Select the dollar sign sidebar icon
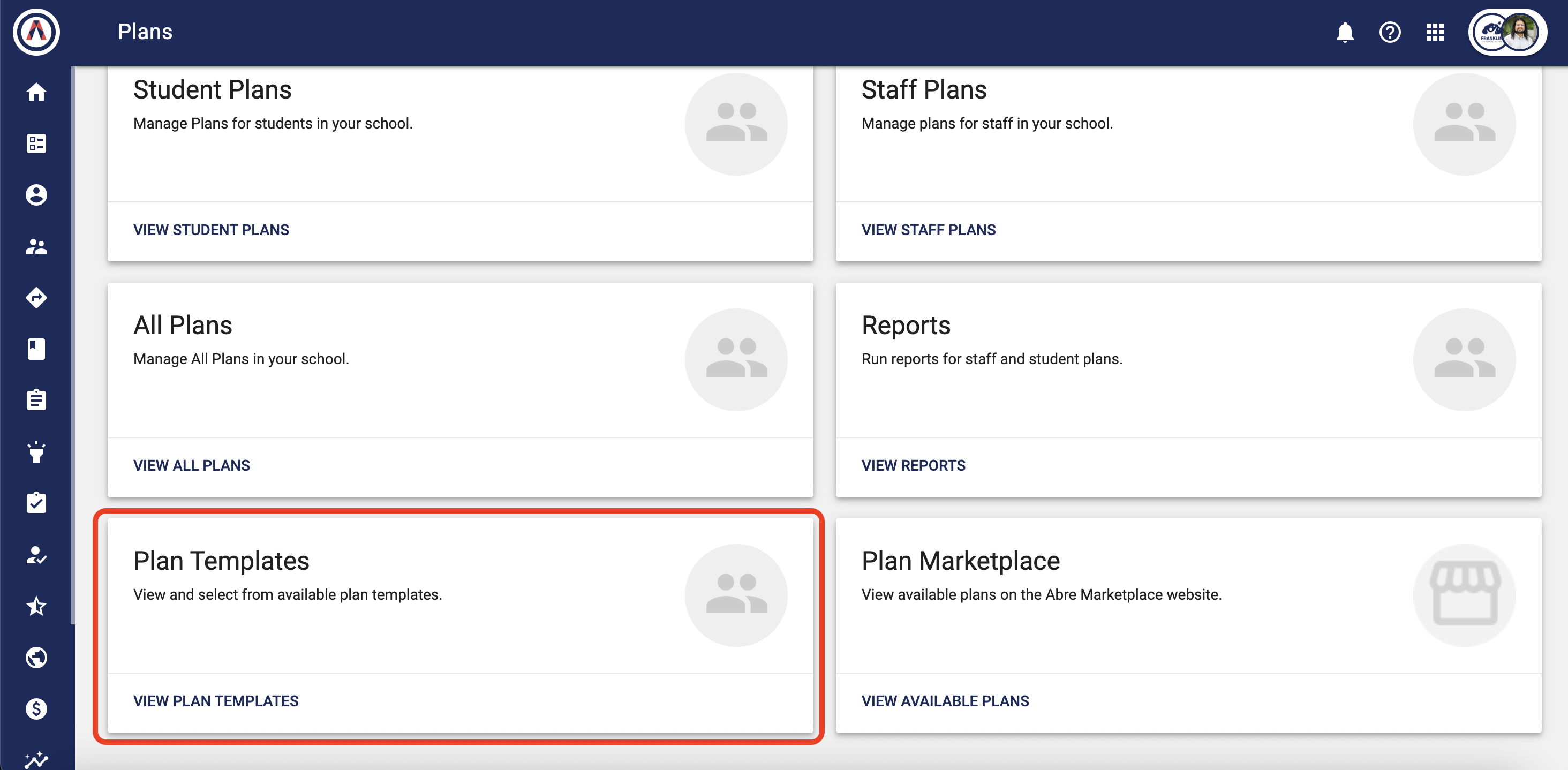This screenshot has width=1568, height=770. coord(36,708)
